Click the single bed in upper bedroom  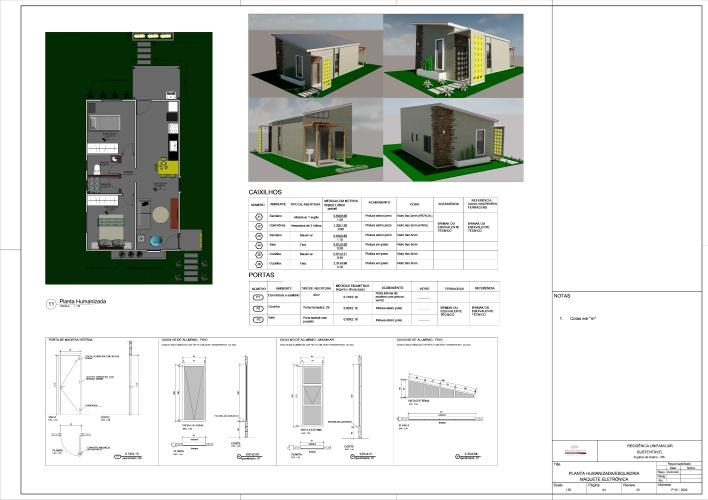click(x=106, y=120)
